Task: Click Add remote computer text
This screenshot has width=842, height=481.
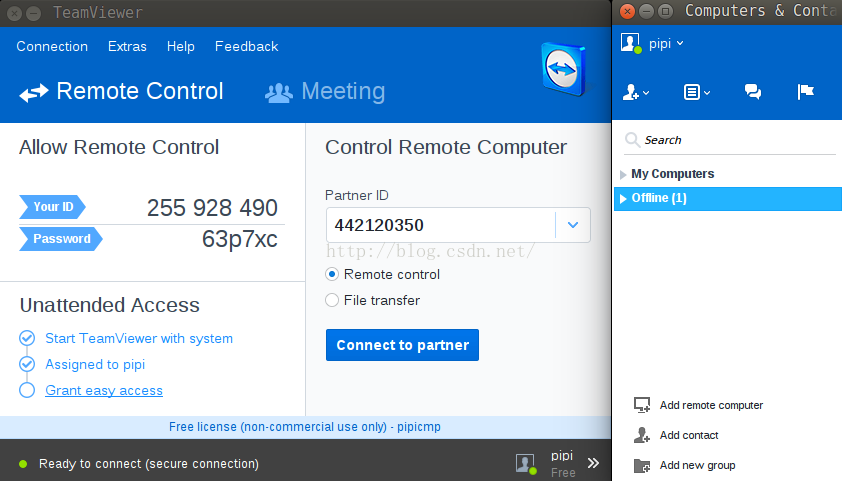Action: 711,405
